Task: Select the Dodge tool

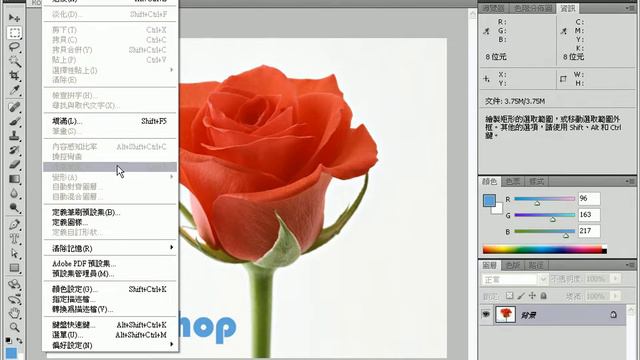Action: click(x=14, y=208)
